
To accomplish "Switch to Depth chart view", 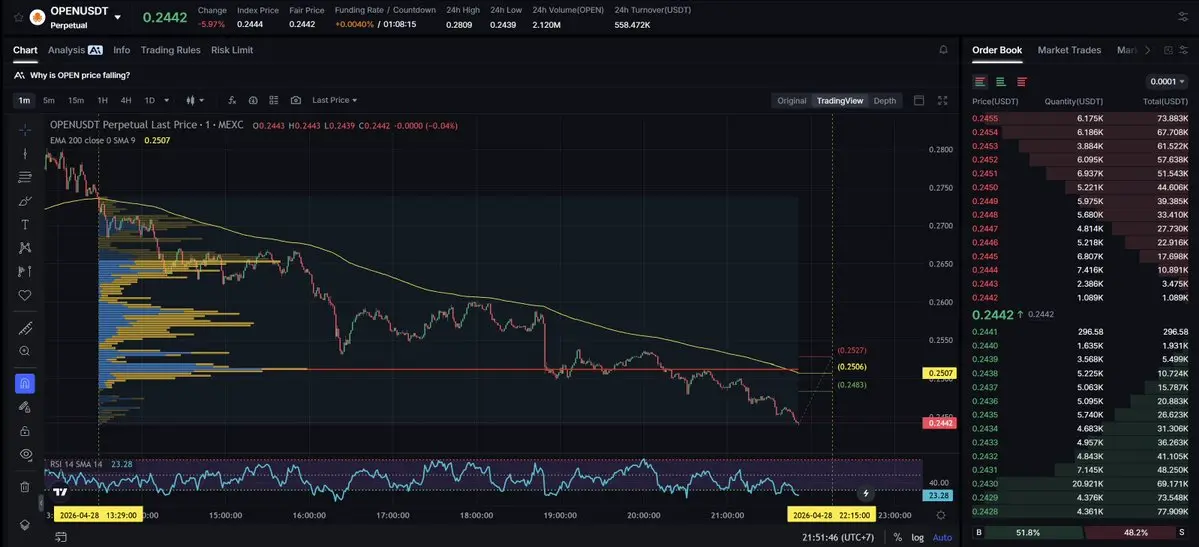I will [885, 101].
